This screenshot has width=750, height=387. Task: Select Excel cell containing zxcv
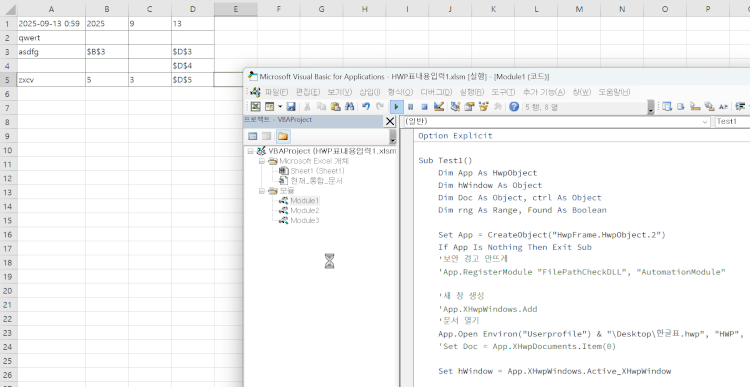tap(51, 80)
